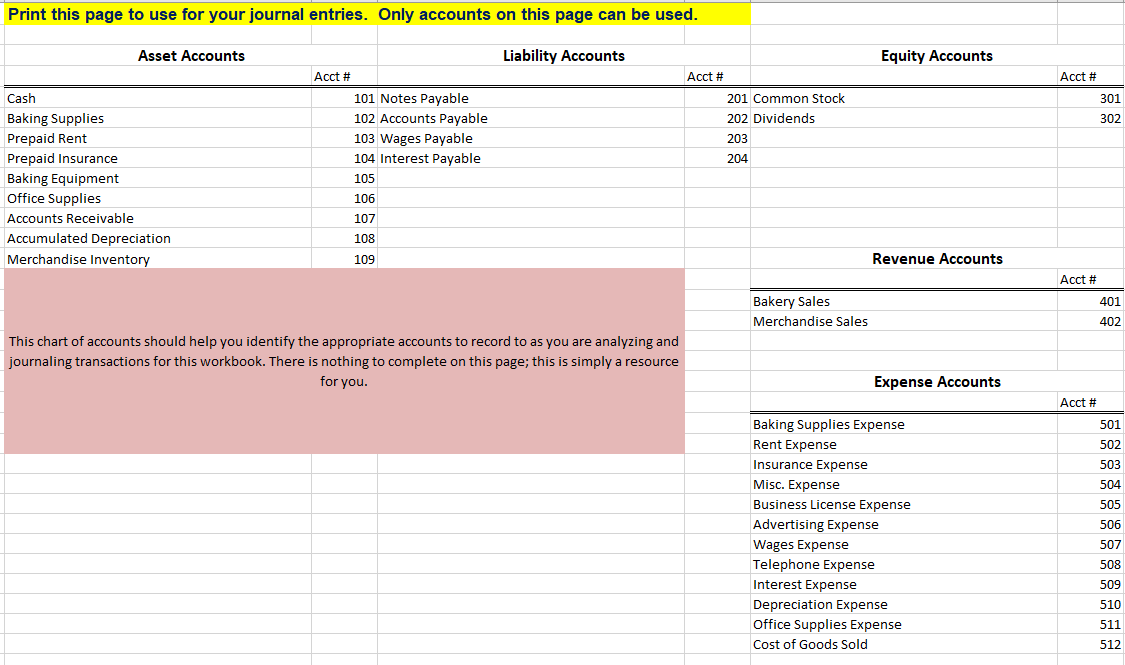Click account number 105
The height and width of the screenshot is (665, 1125).
344,179
